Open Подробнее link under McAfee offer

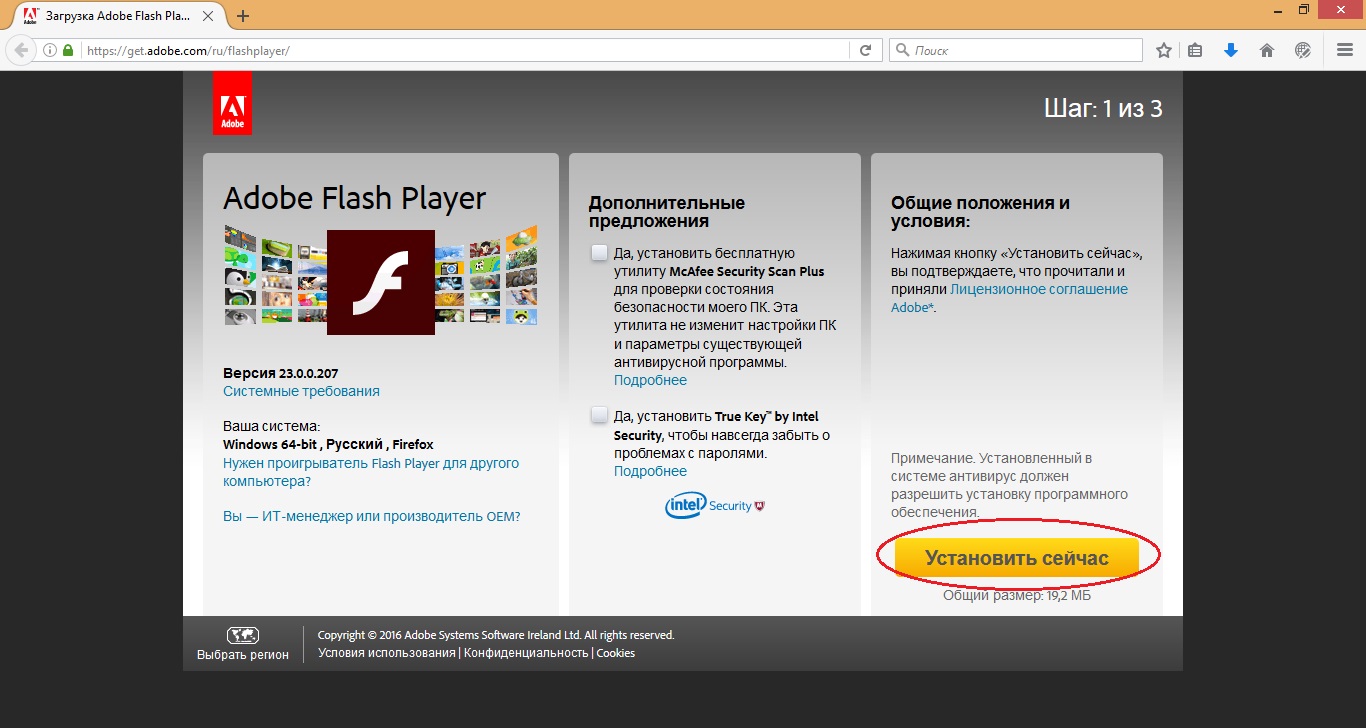click(650, 380)
